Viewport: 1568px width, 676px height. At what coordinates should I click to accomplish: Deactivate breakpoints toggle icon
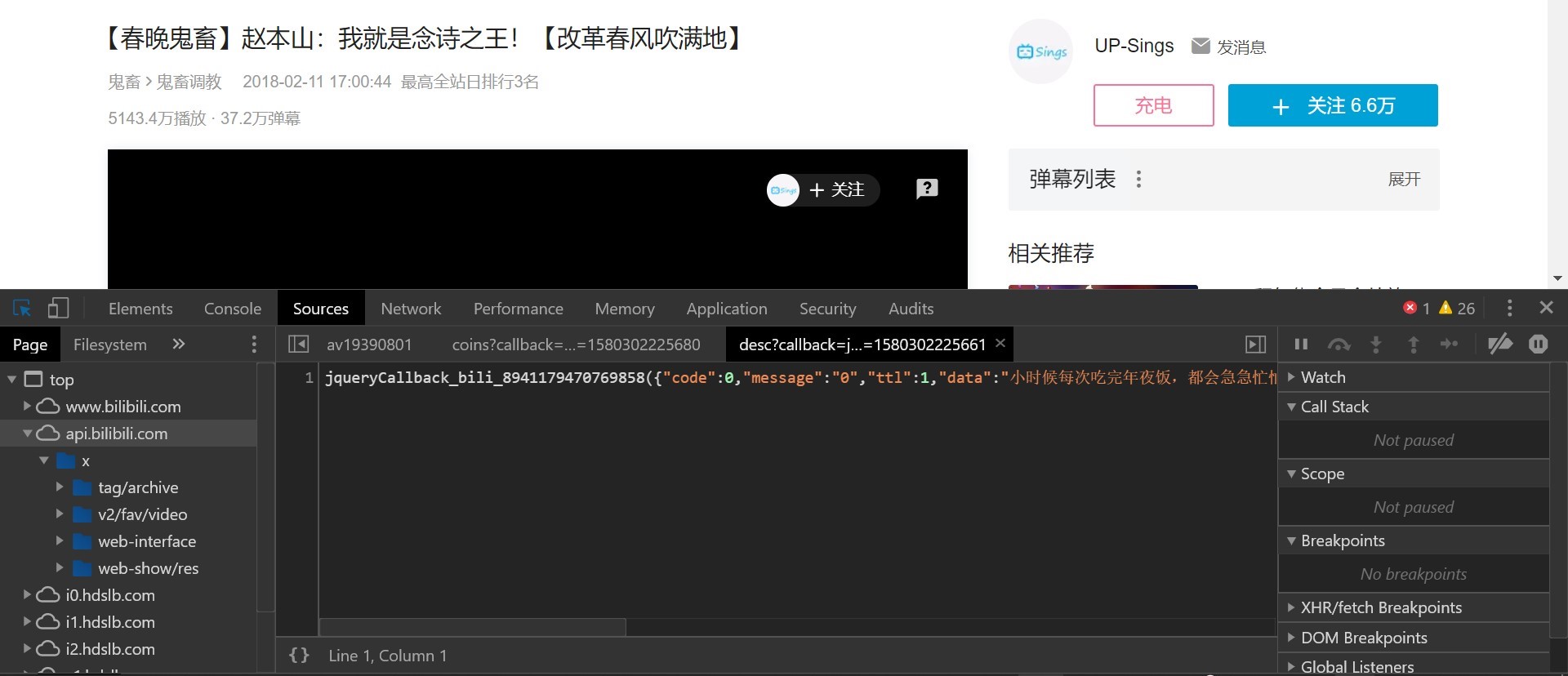1500,345
